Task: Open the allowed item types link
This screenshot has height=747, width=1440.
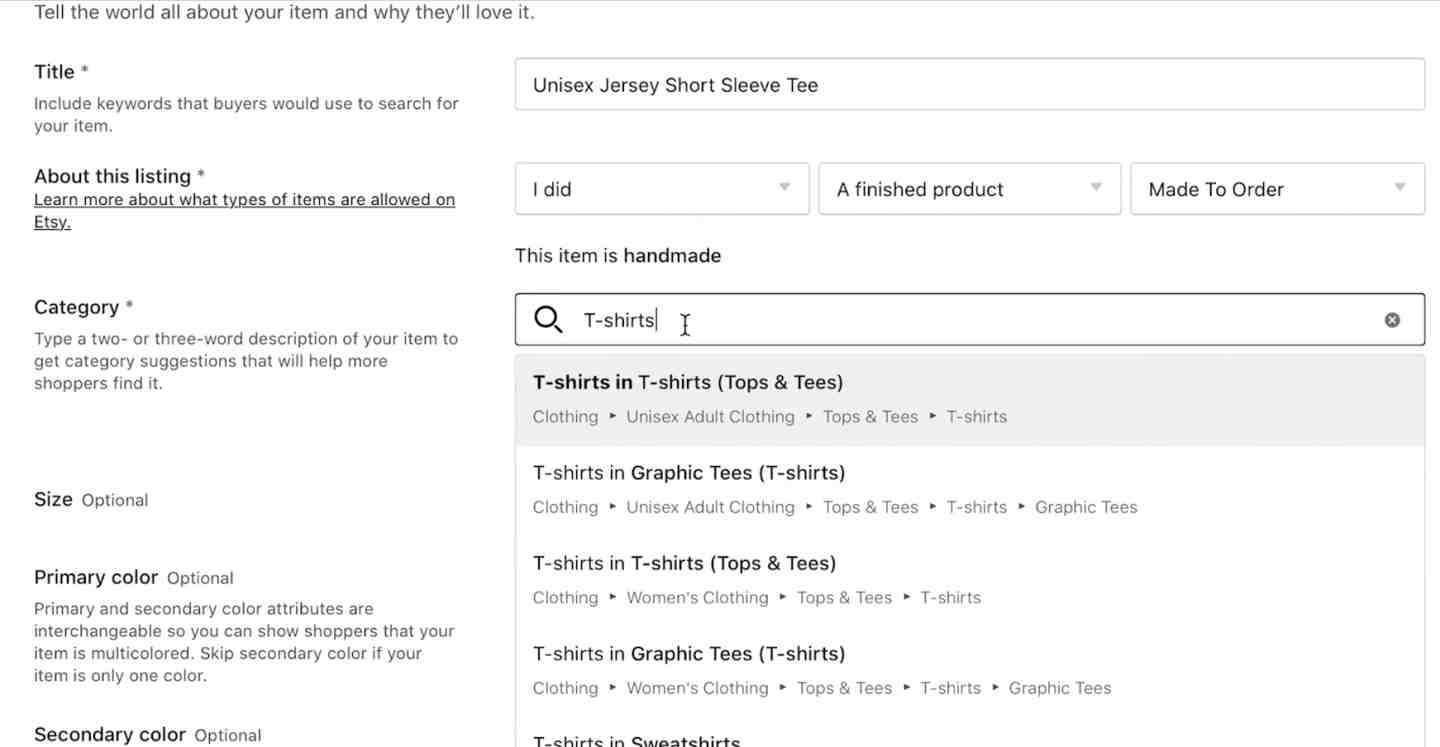Action: tap(244, 210)
